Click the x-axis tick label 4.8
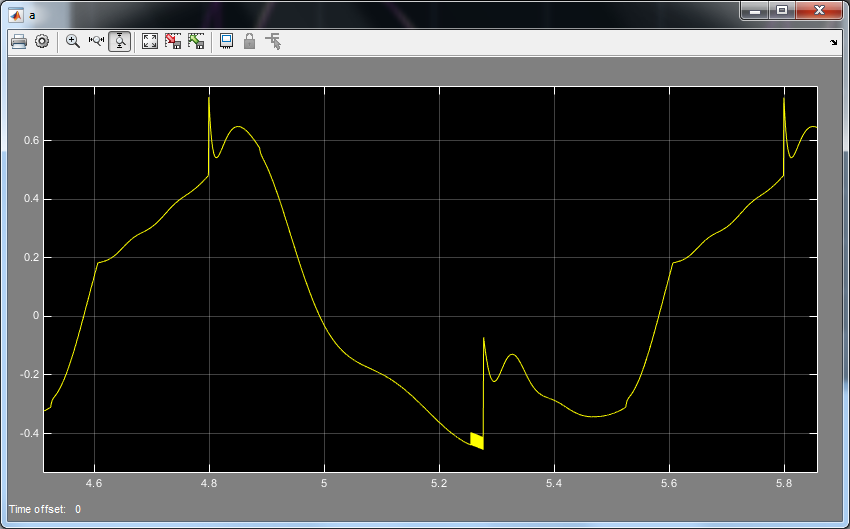The width and height of the screenshot is (850, 529). tap(209, 483)
